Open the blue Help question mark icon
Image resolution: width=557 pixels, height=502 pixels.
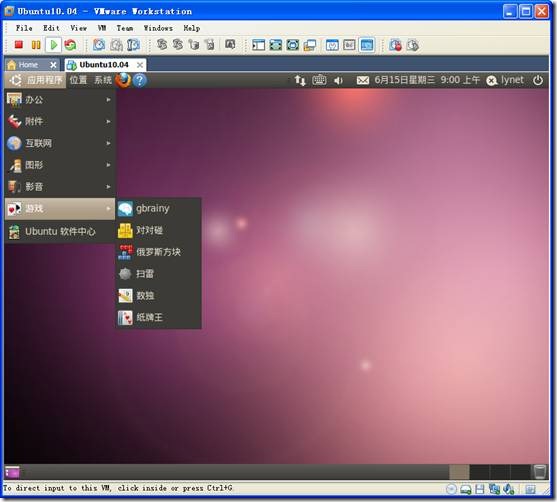point(140,80)
